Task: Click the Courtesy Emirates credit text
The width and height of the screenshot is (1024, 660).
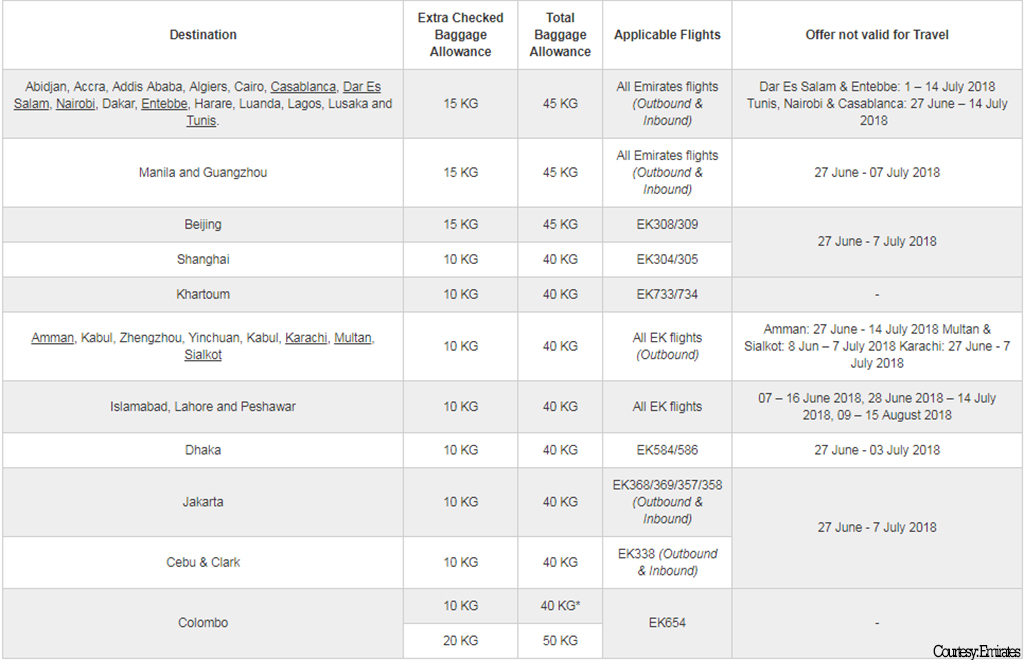Action: [976, 652]
